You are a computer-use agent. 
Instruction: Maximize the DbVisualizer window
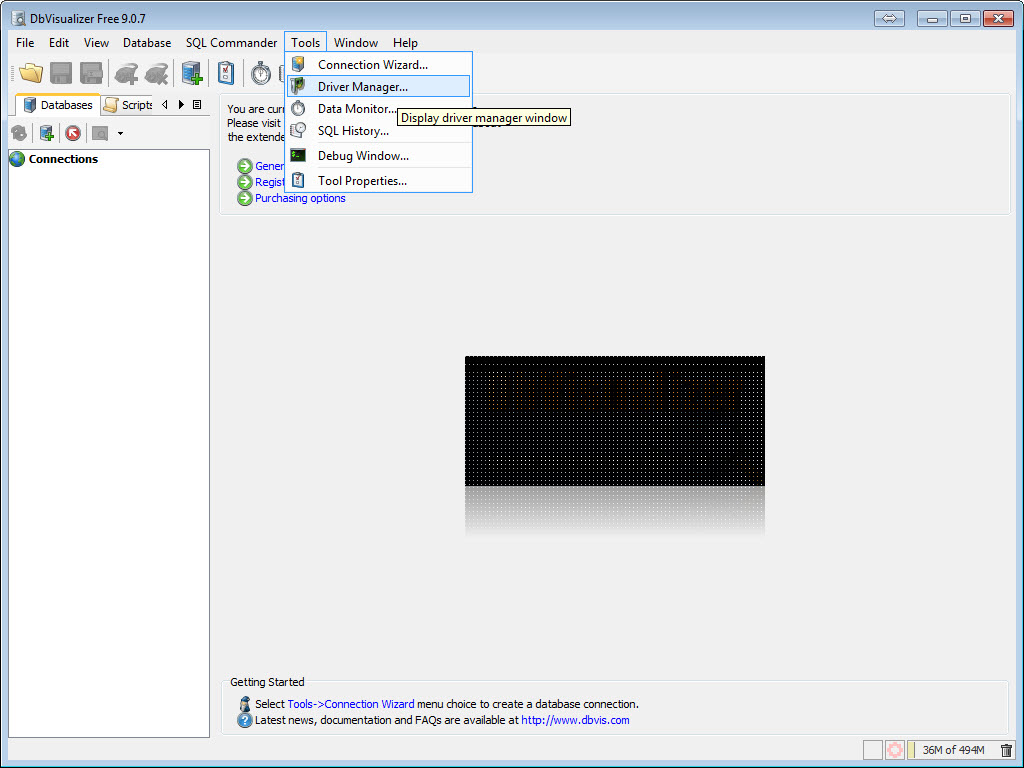965,18
